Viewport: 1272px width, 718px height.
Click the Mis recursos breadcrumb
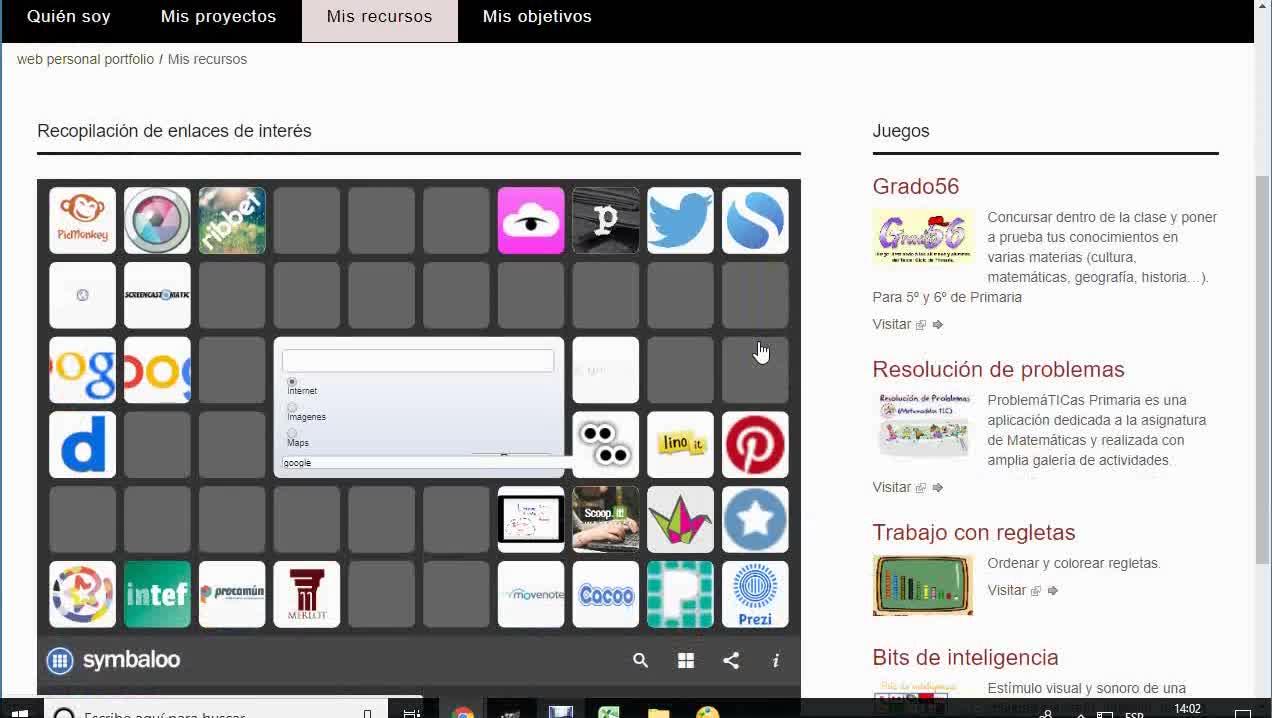coord(207,59)
